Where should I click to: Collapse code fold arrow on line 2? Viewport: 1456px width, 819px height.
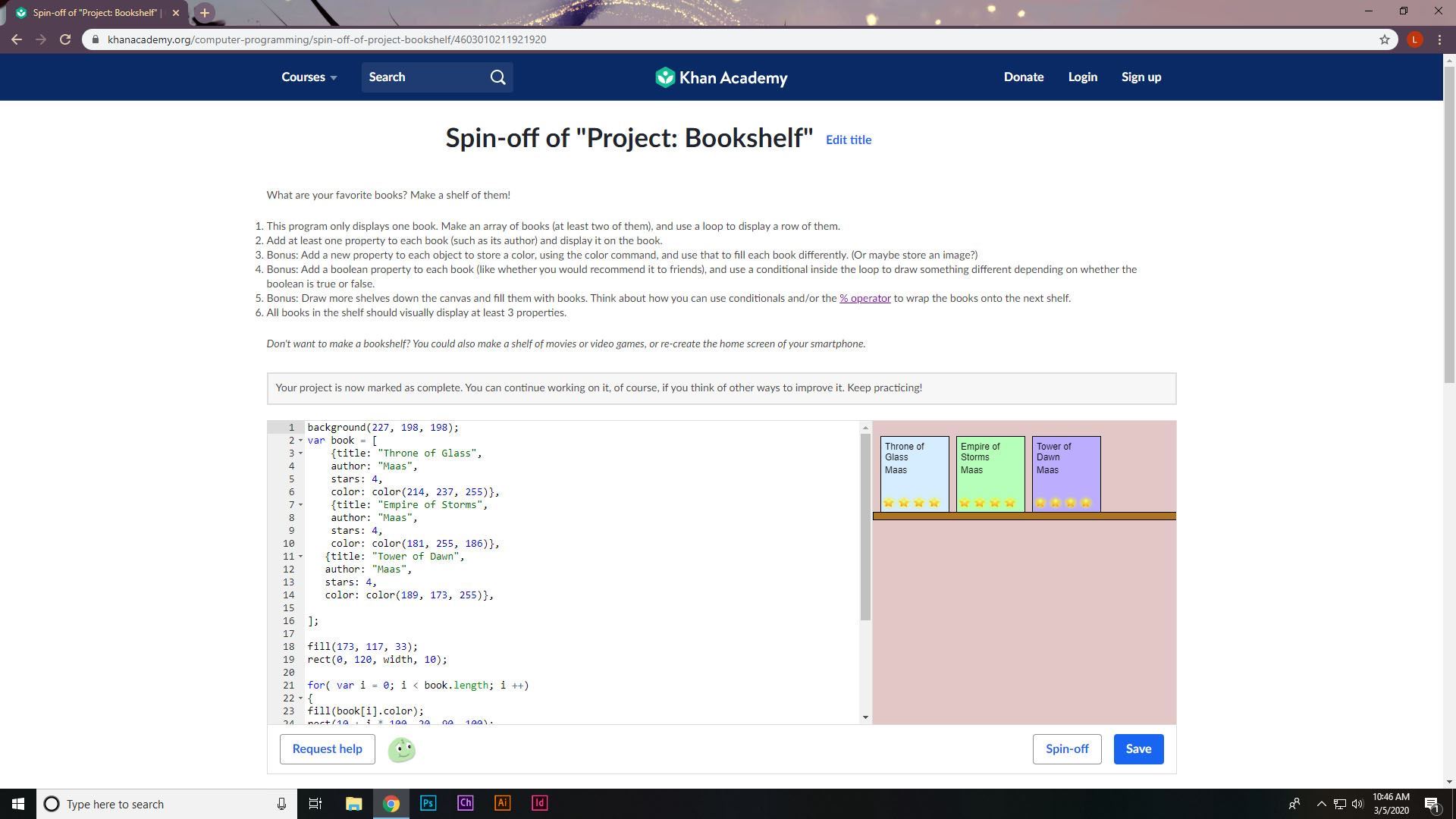point(300,441)
